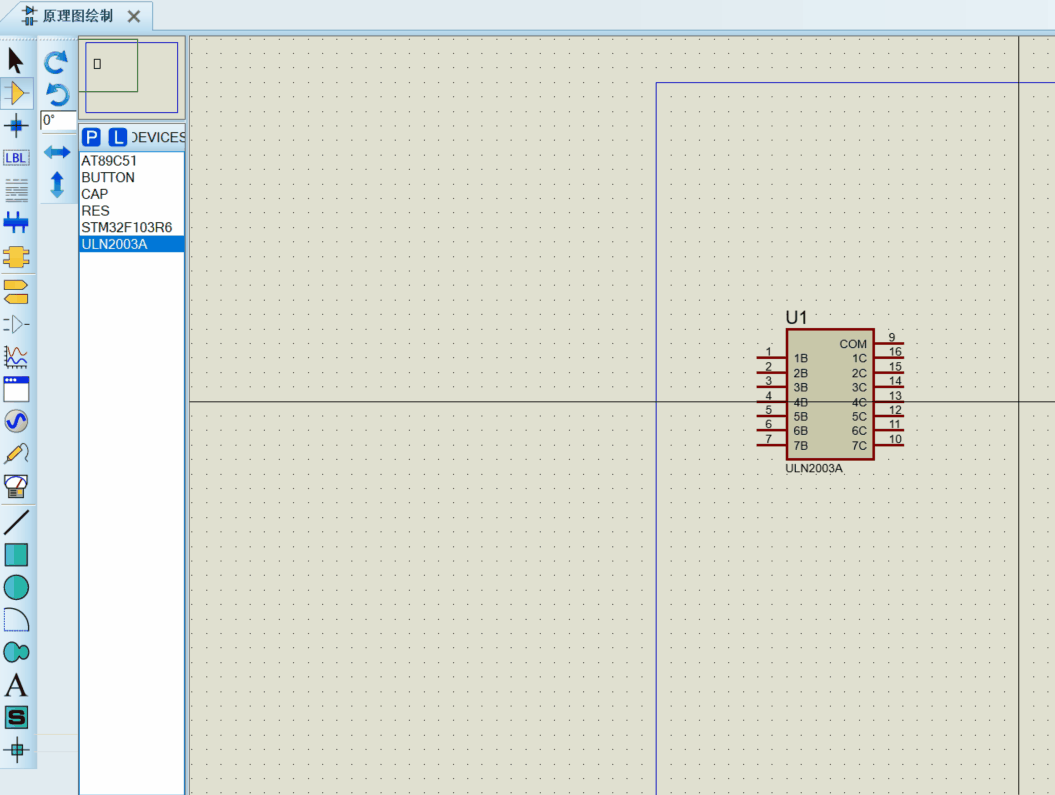Open Library manager with the L button
This screenshot has height=795, width=1055.
pos(117,137)
